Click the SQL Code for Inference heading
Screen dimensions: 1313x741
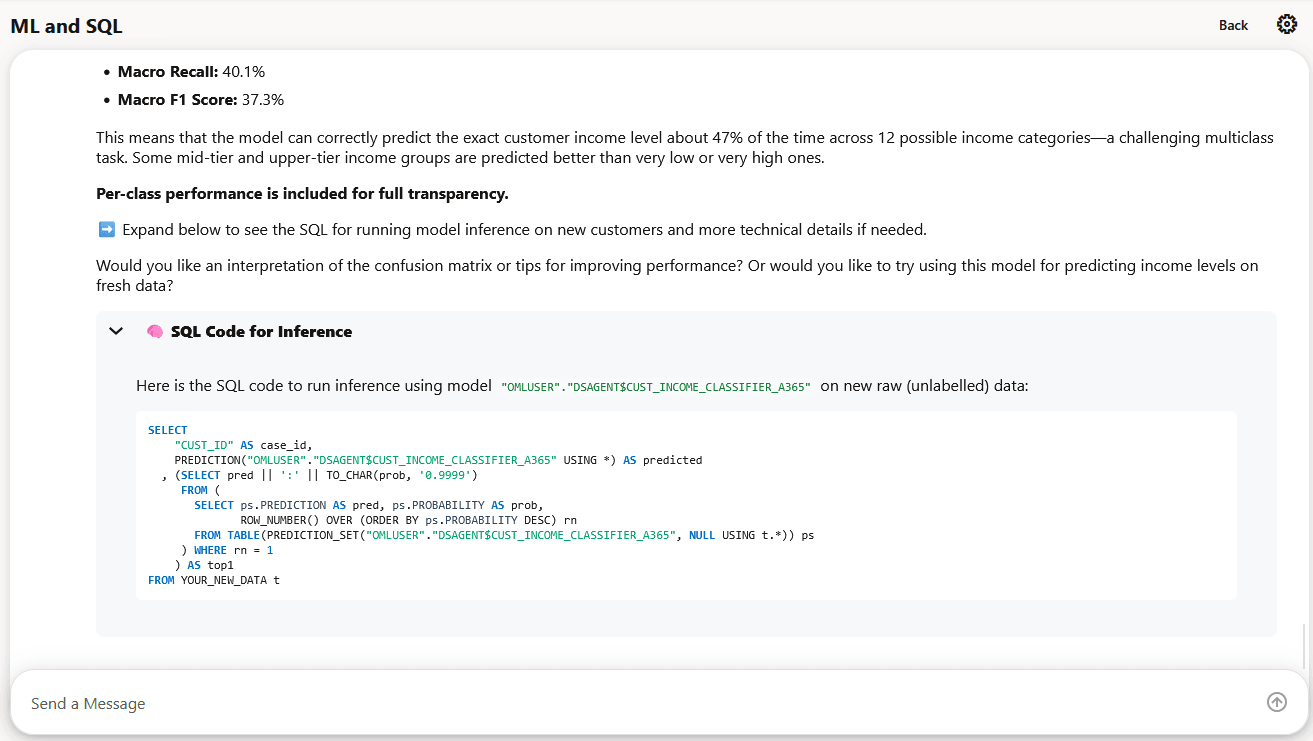(261, 332)
